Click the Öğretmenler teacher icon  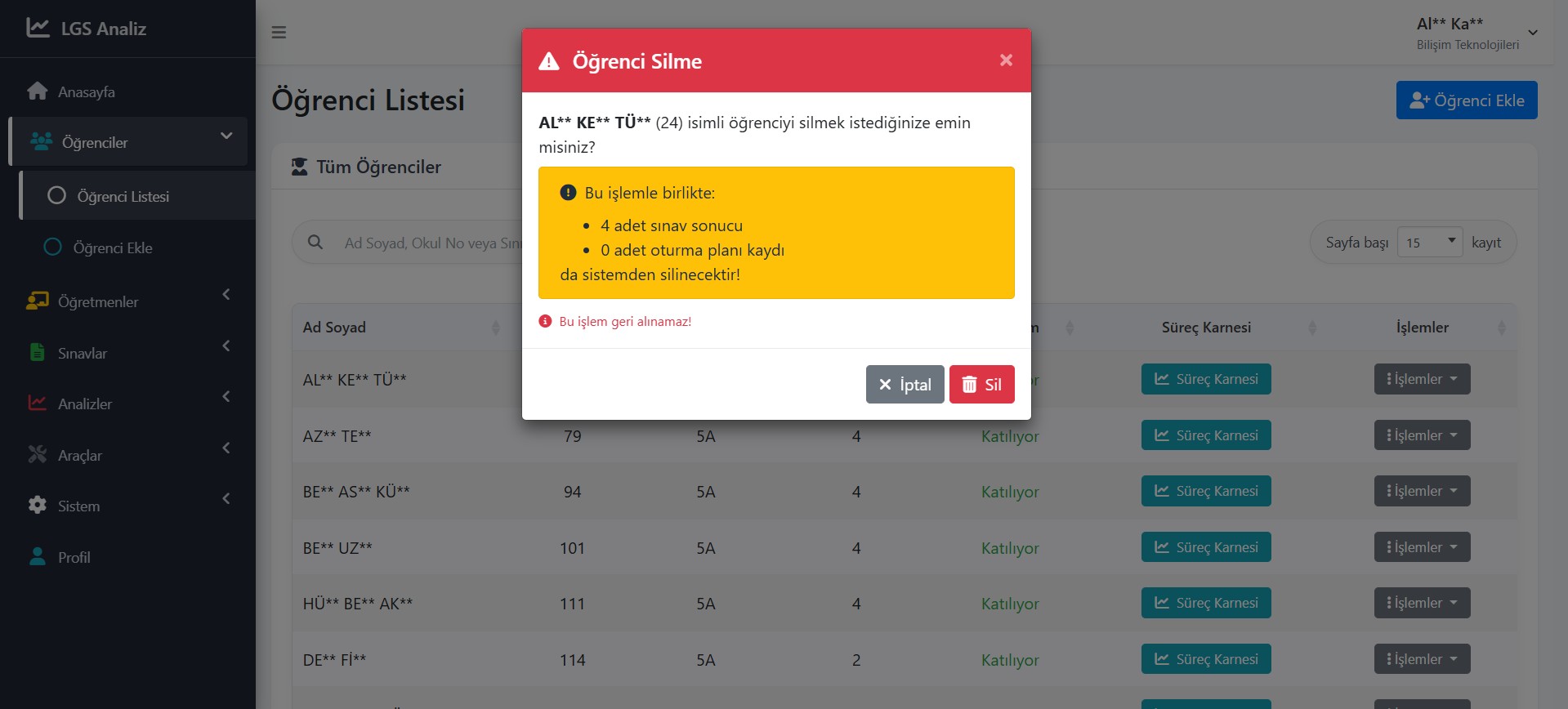click(x=38, y=301)
